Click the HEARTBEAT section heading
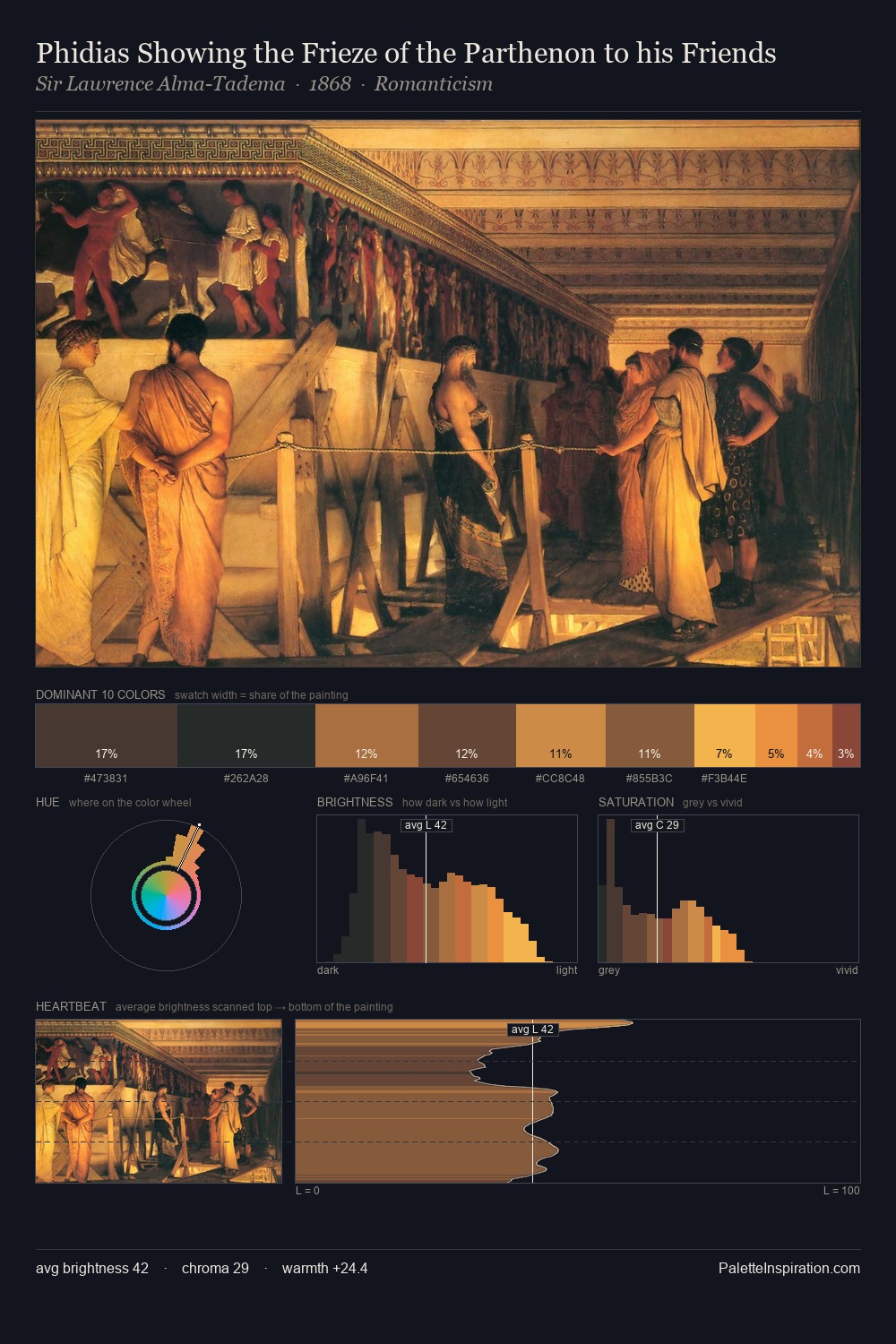This screenshot has width=896, height=1344. pos(71,1006)
